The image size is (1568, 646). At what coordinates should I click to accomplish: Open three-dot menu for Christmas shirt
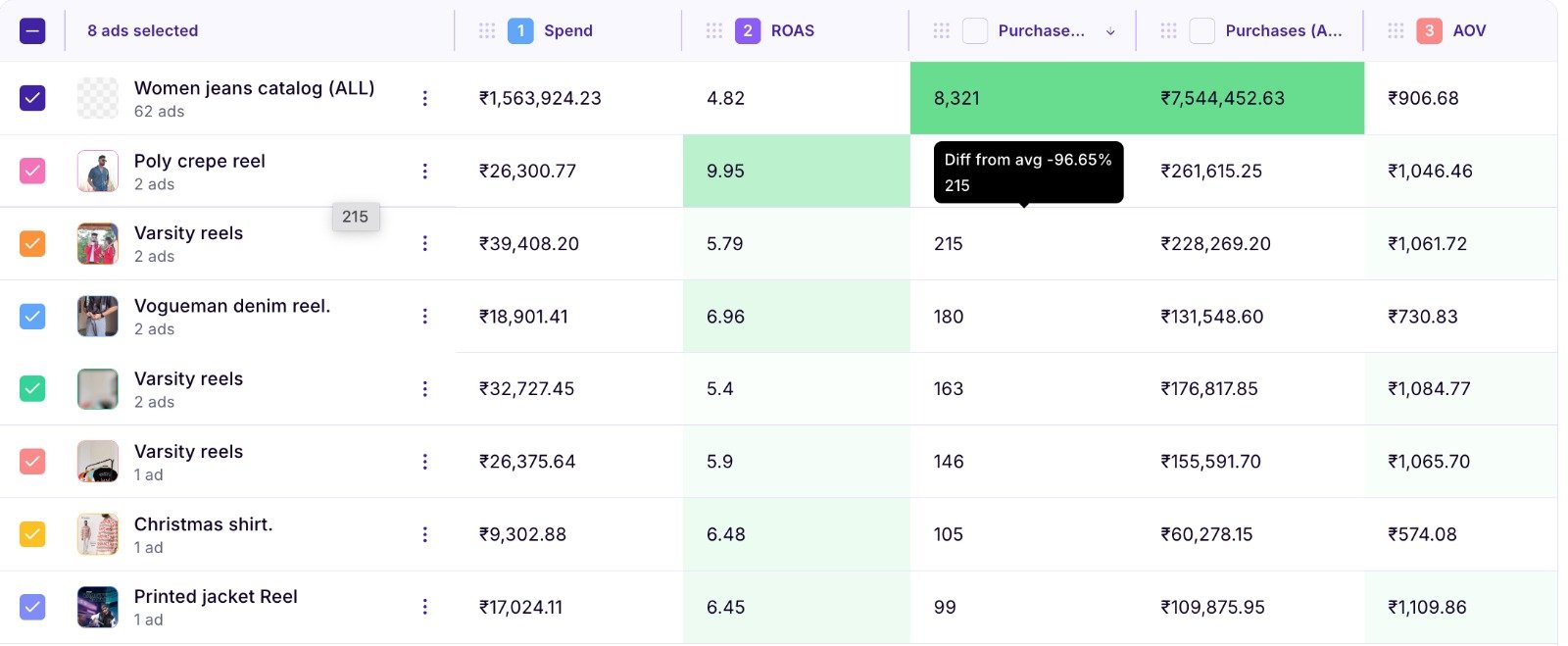424,534
